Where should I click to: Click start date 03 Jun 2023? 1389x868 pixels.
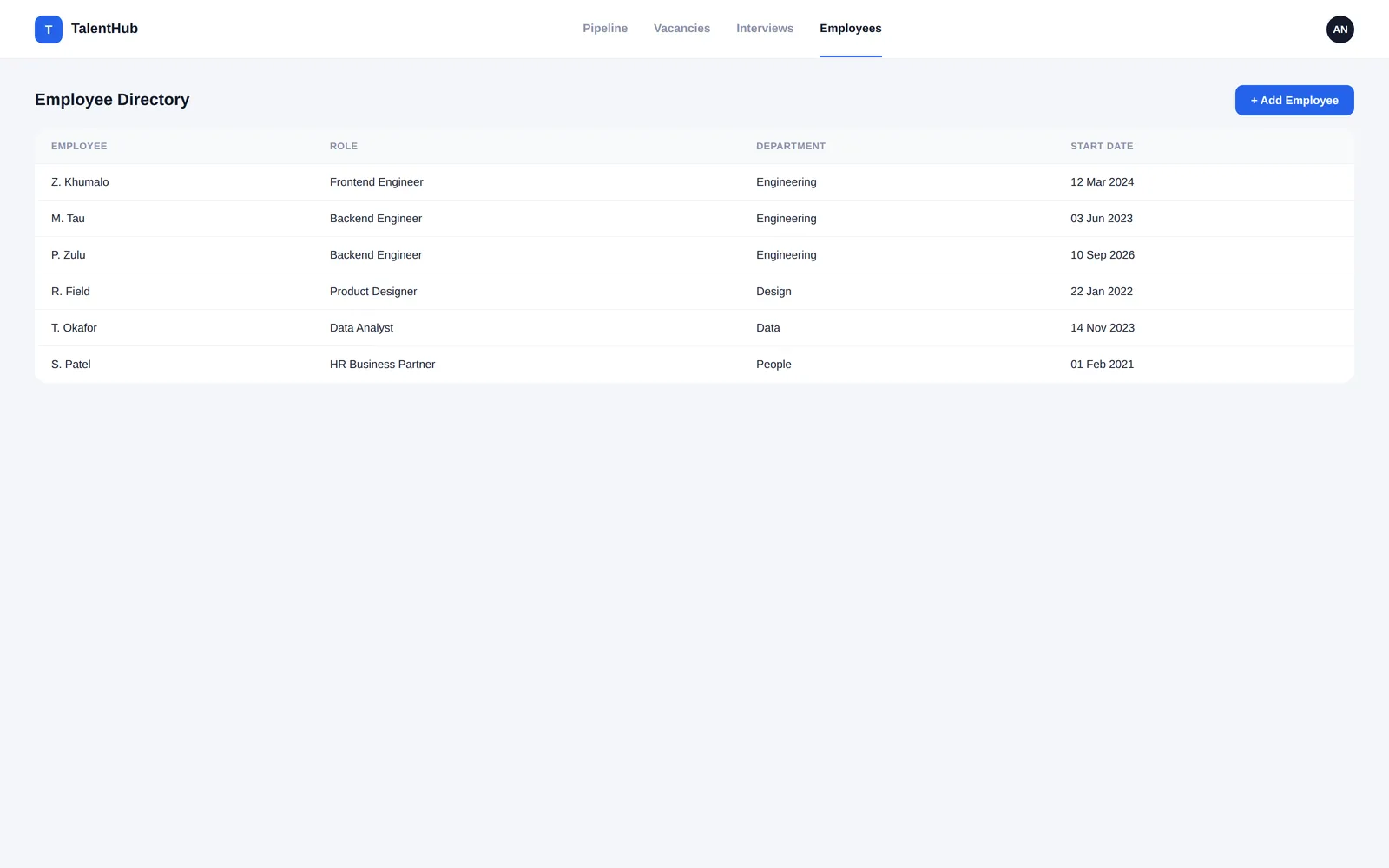tap(1102, 219)
